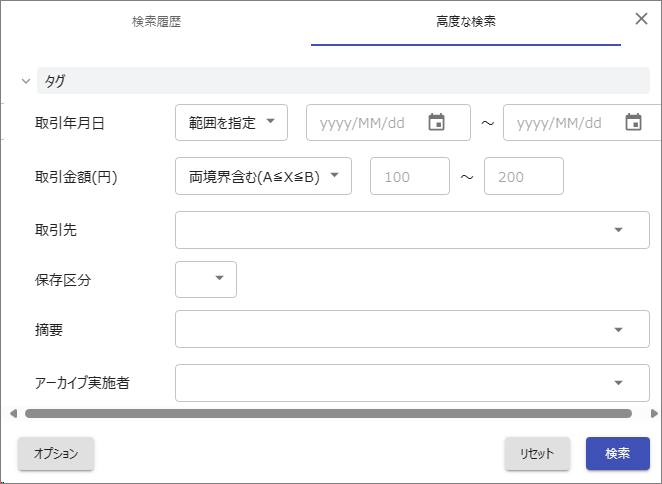Switch to the 検索履歴 tab
The height and width of the screenshot is (484, 662).
[x=157, y=21]
